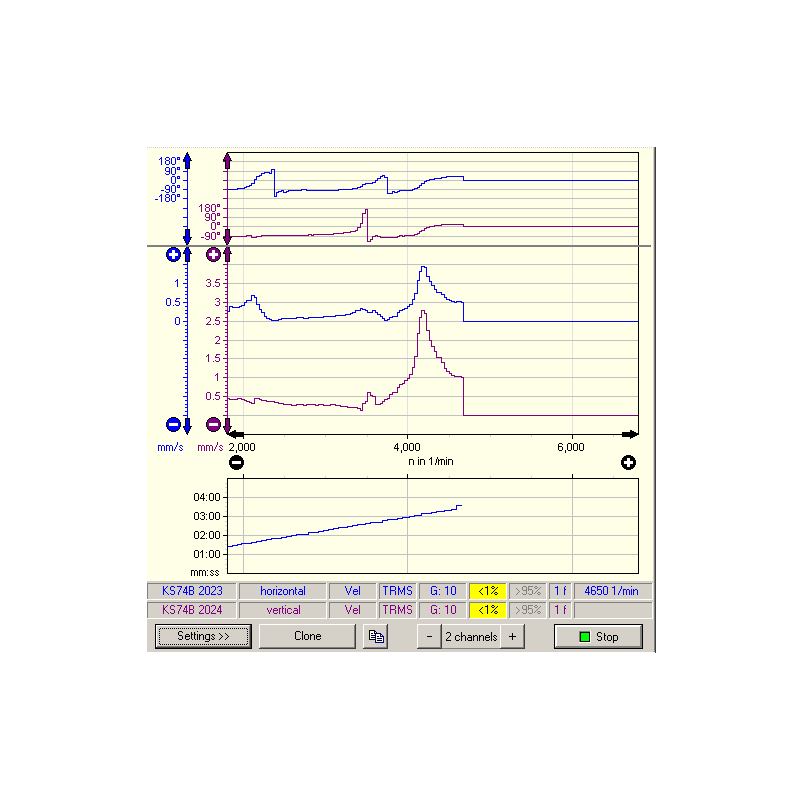Click the purple plus axis zoom icon

point(214,255)
